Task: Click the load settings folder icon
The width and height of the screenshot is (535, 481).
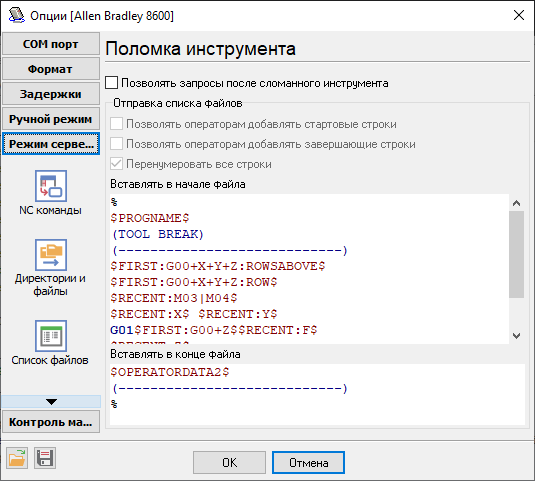Action: pyautogui.click(x=17, y=458)
